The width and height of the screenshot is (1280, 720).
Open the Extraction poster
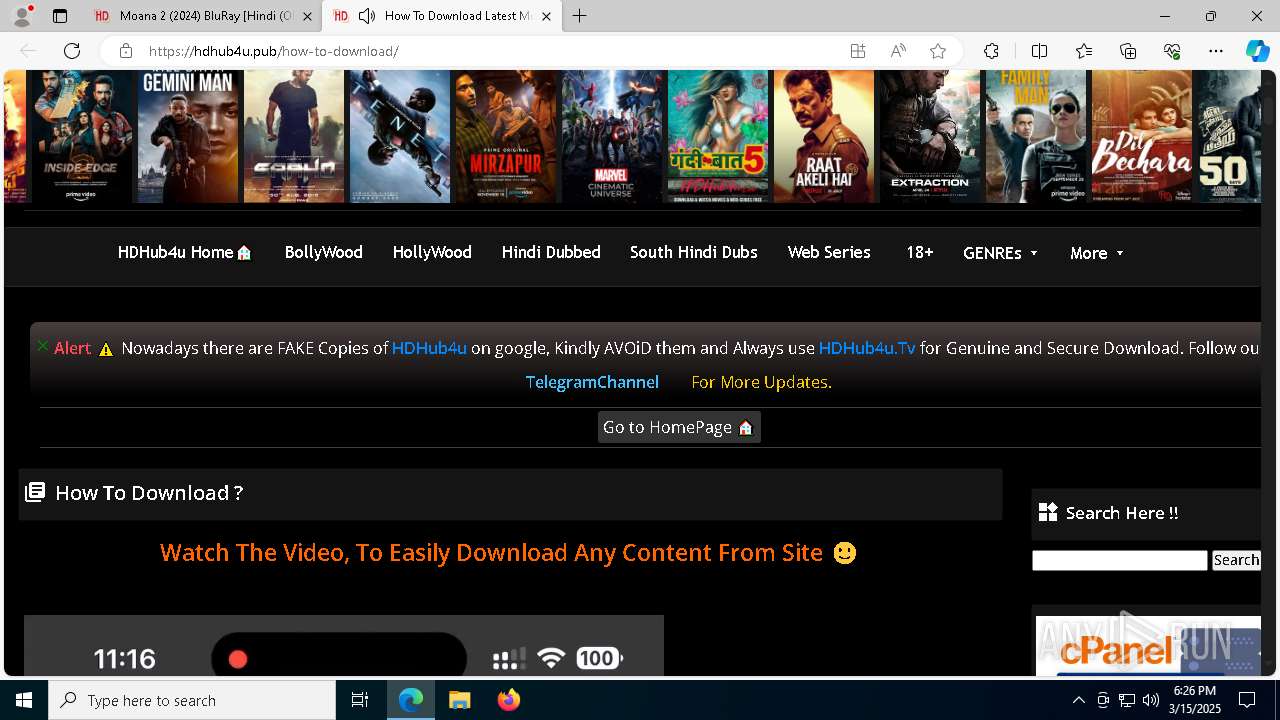930,136
